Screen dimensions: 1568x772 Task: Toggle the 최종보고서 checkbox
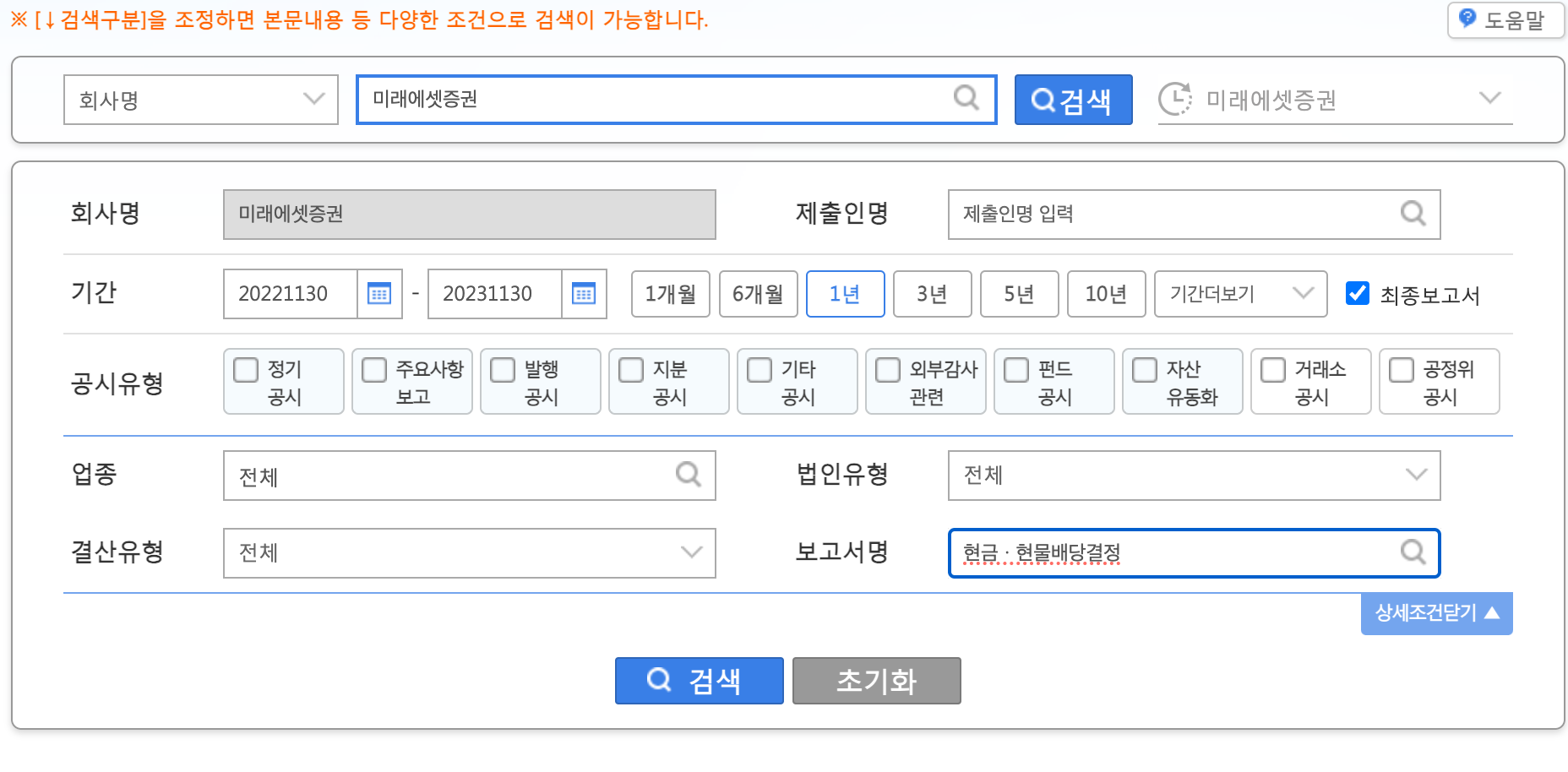(1357, 293)
